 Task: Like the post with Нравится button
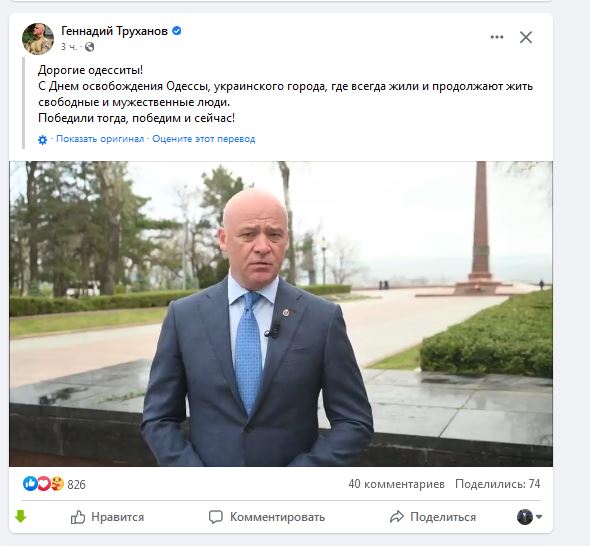pyautogui.click(x=107, y=517)
